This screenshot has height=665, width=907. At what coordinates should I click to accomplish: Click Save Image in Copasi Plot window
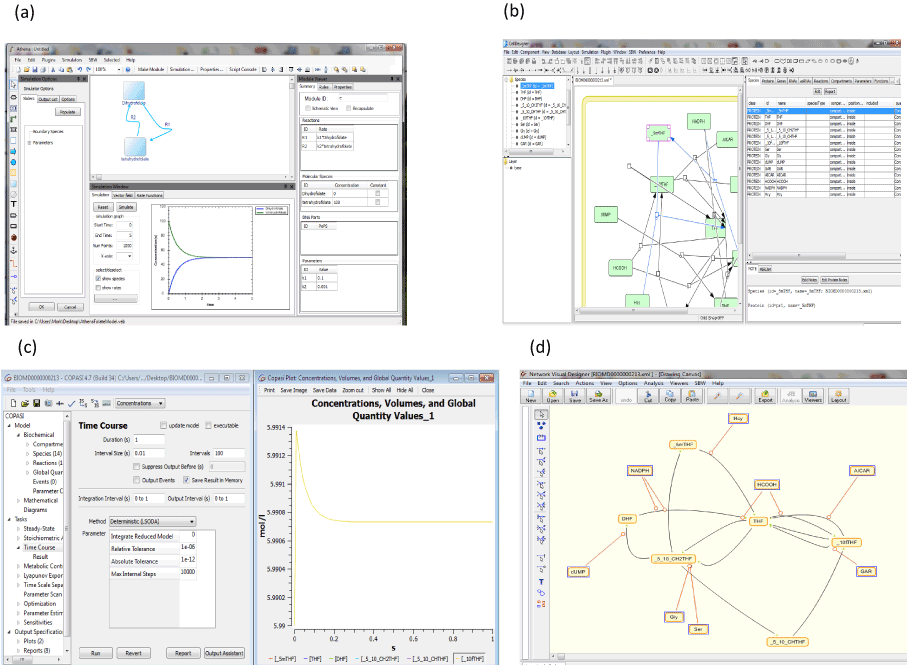[x=294, y=390]
